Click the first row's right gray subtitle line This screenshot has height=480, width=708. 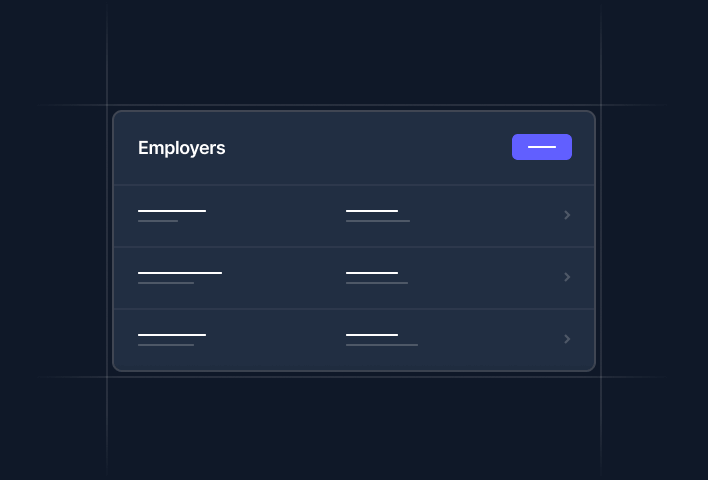tap(378, 221)
